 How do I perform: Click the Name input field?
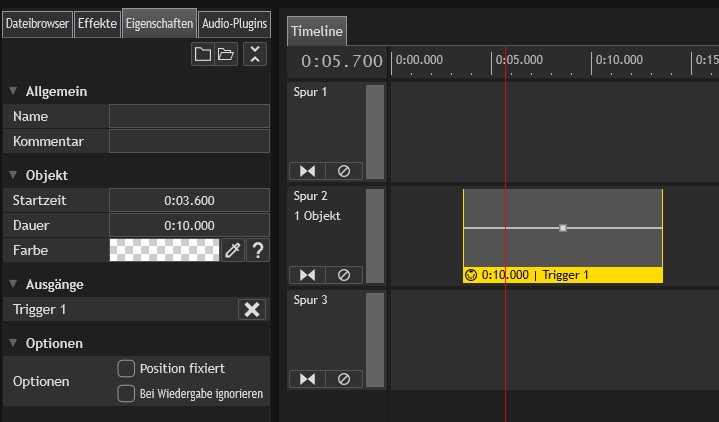coord(189,116)
